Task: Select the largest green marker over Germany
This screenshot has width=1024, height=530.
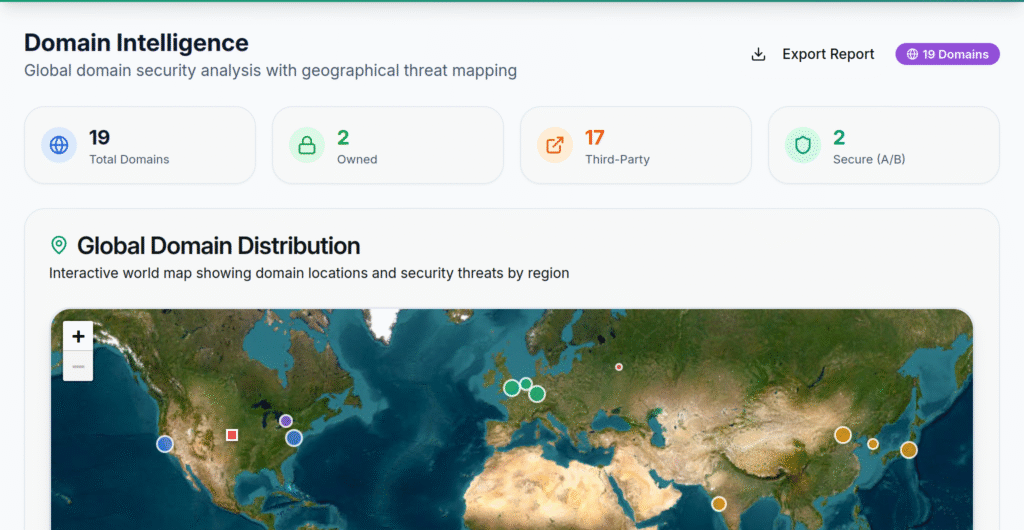Action: coord(537,394)
